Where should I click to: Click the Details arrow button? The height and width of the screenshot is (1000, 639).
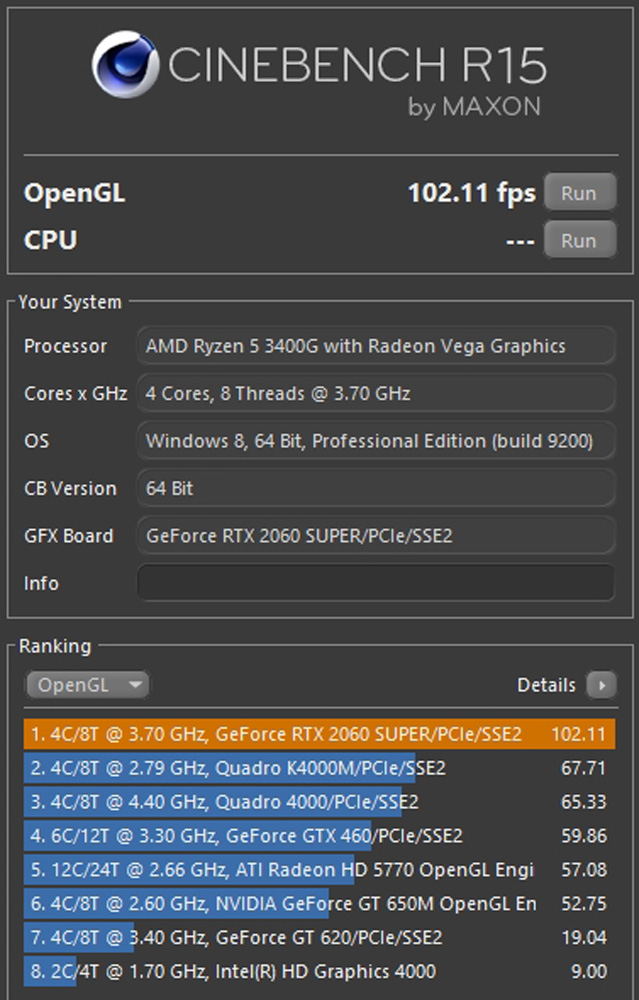point(601,685)
